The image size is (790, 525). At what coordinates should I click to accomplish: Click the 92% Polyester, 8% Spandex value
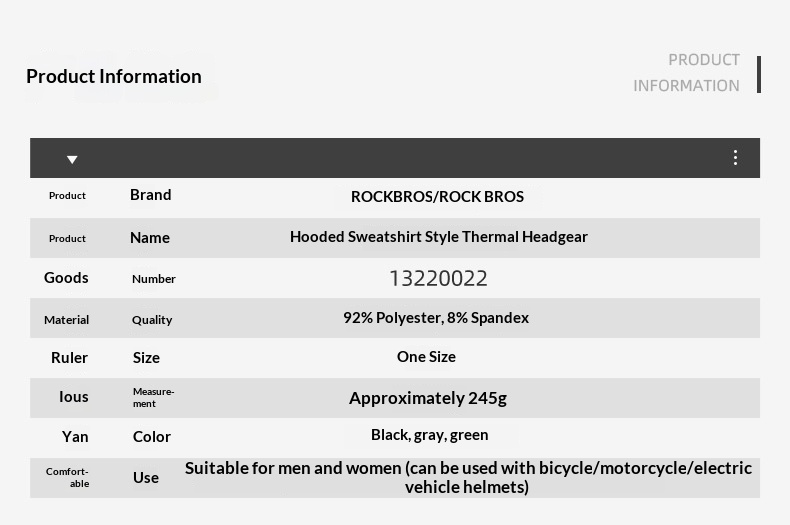point(436,318)
